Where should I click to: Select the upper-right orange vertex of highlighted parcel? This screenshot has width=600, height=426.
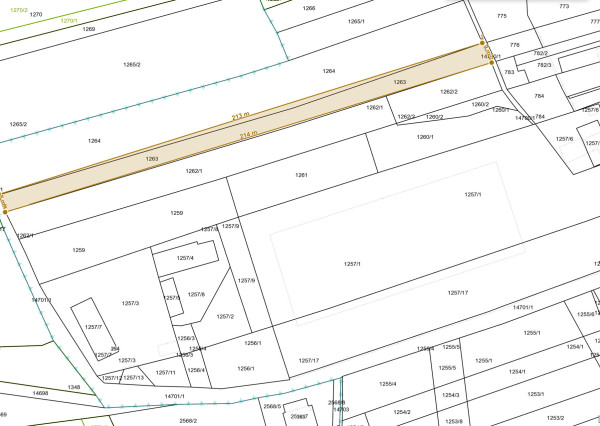(x=482, y=43)
